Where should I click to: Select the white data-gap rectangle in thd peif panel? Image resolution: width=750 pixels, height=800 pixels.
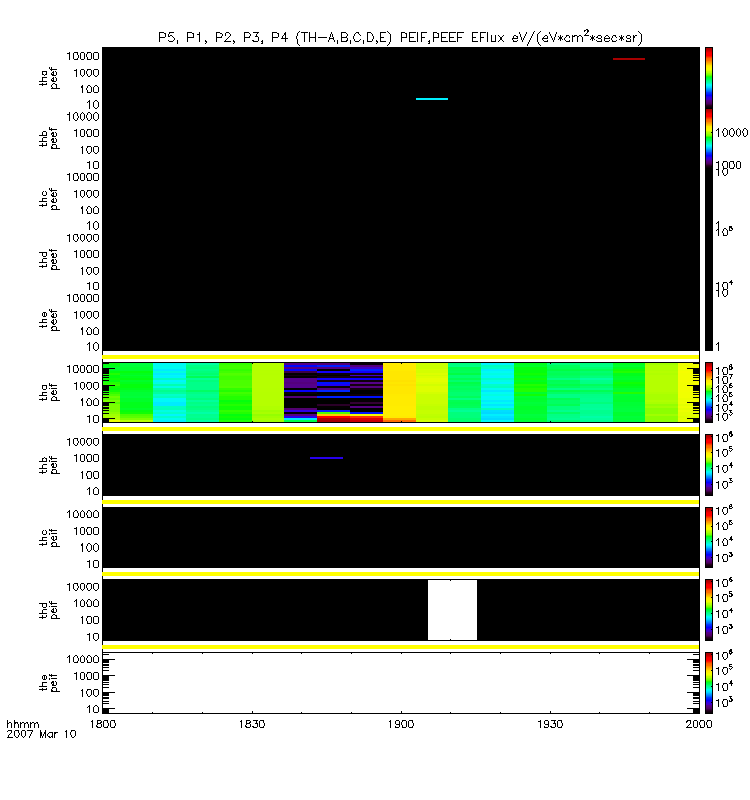452,609
